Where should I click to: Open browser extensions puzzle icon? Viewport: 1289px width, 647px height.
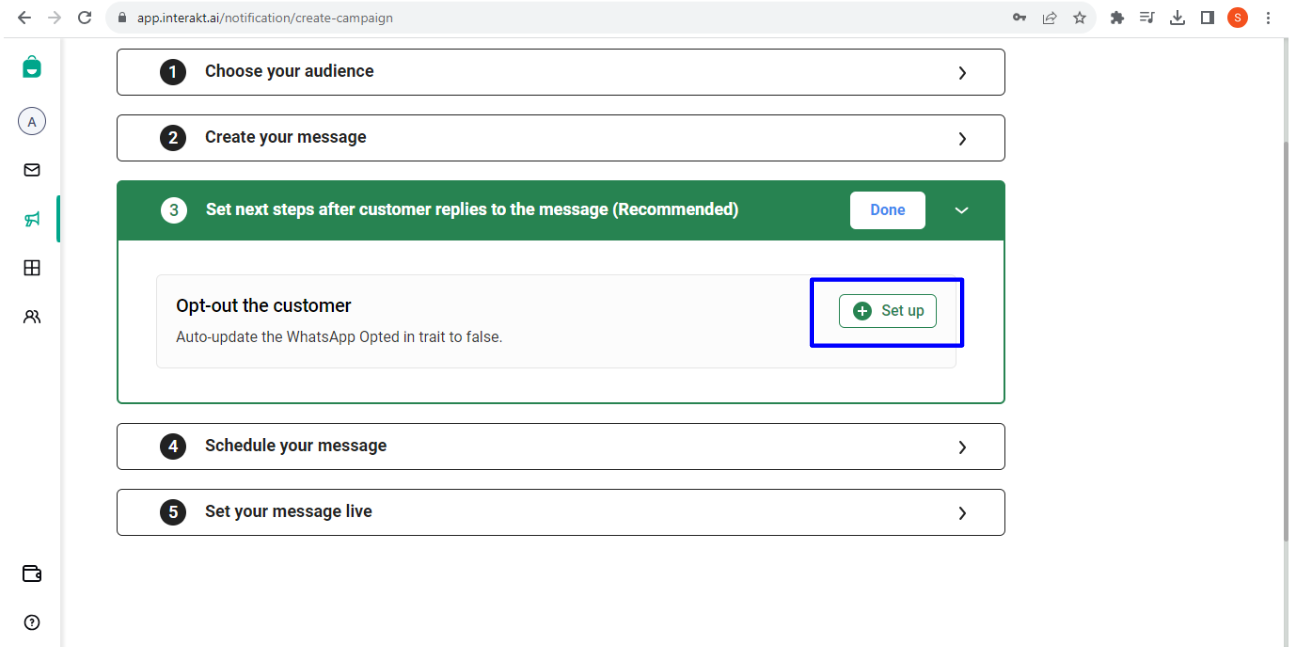click(1117, 17)
